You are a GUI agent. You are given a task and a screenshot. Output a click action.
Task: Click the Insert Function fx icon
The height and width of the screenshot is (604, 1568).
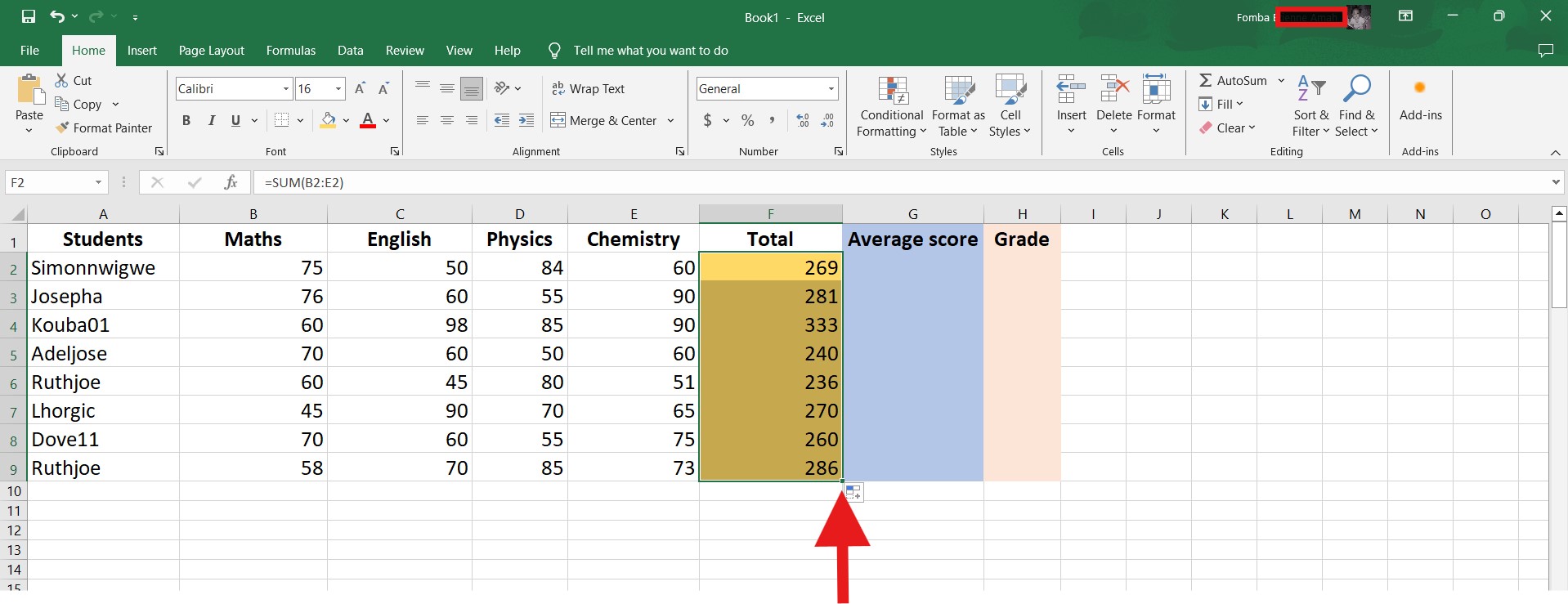coord(231,182)
